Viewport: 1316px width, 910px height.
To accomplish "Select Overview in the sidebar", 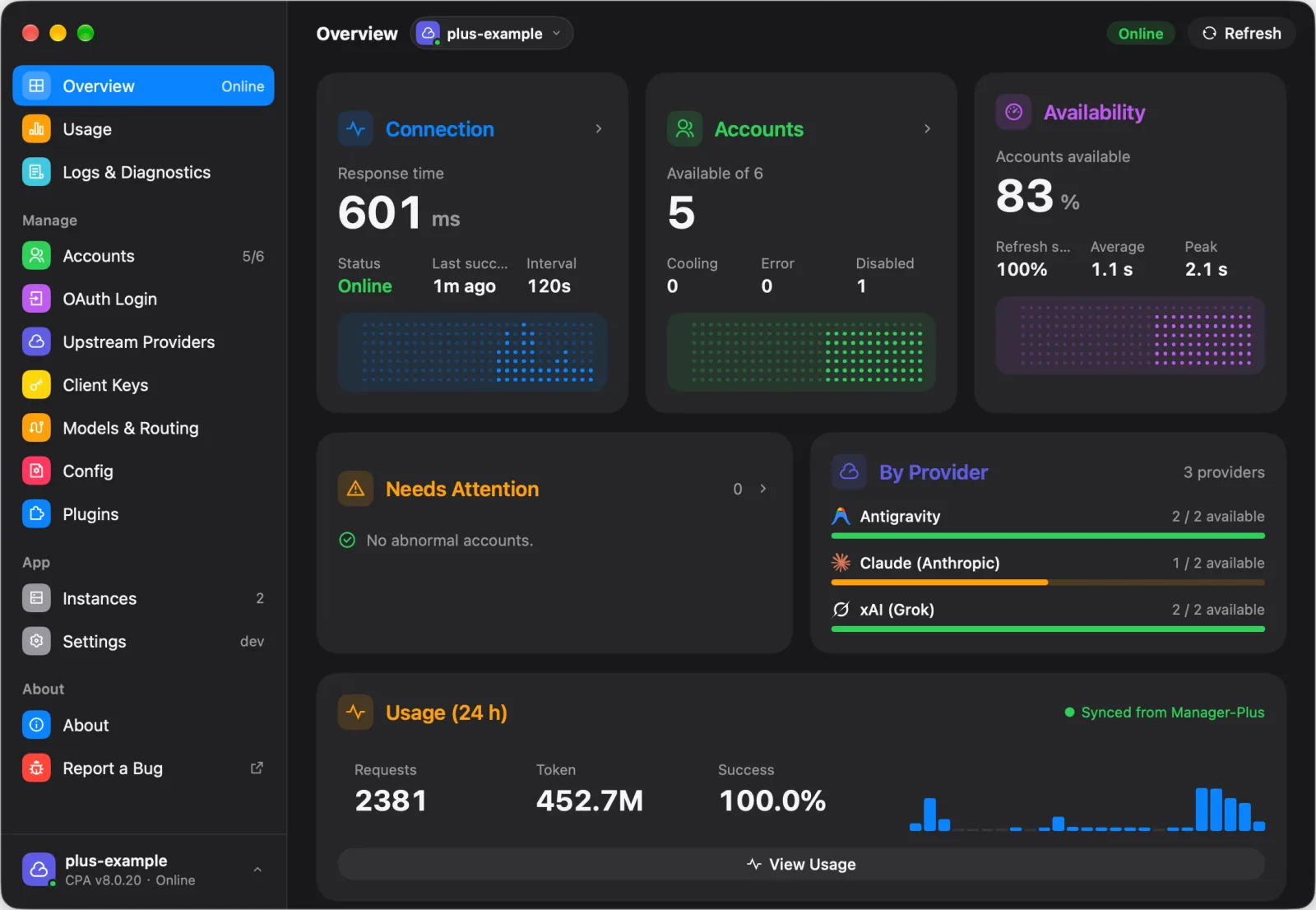I will 144,86.
